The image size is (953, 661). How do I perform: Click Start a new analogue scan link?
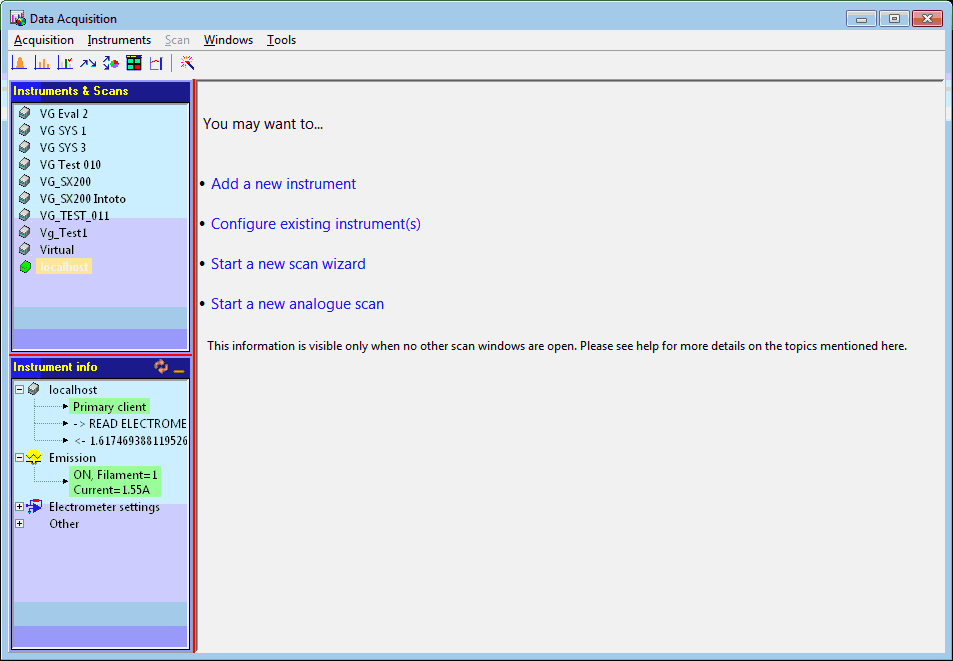[x=297, y=304]
